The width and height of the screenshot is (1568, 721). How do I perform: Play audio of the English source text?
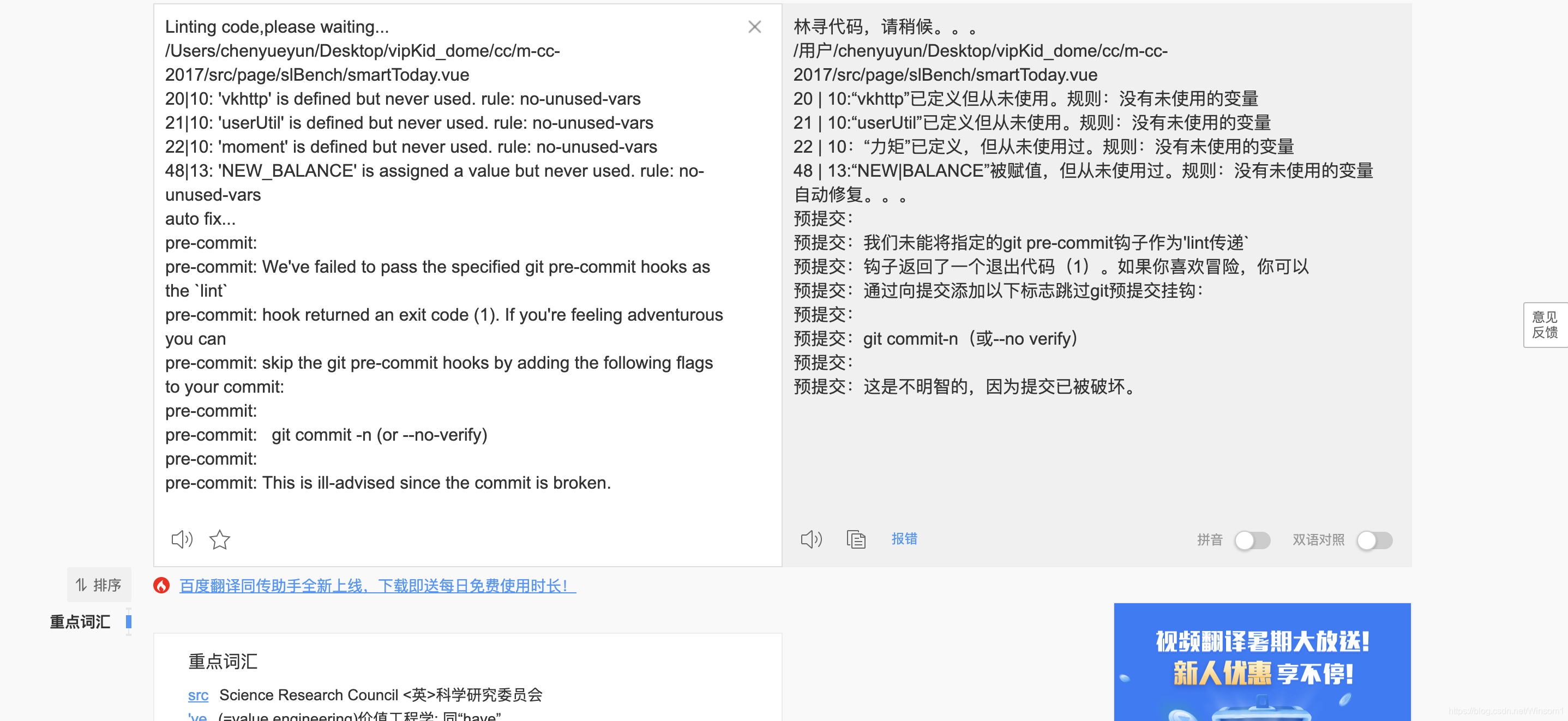[182, 539]
